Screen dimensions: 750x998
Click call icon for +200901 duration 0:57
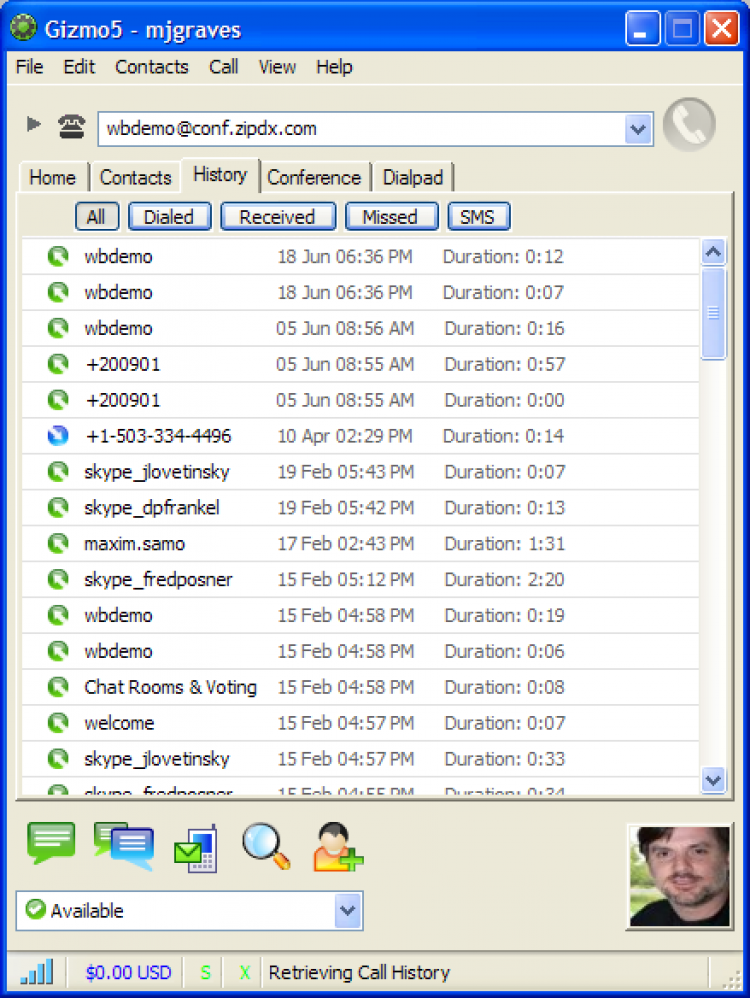pyautogui.click(x=58, y=364)
